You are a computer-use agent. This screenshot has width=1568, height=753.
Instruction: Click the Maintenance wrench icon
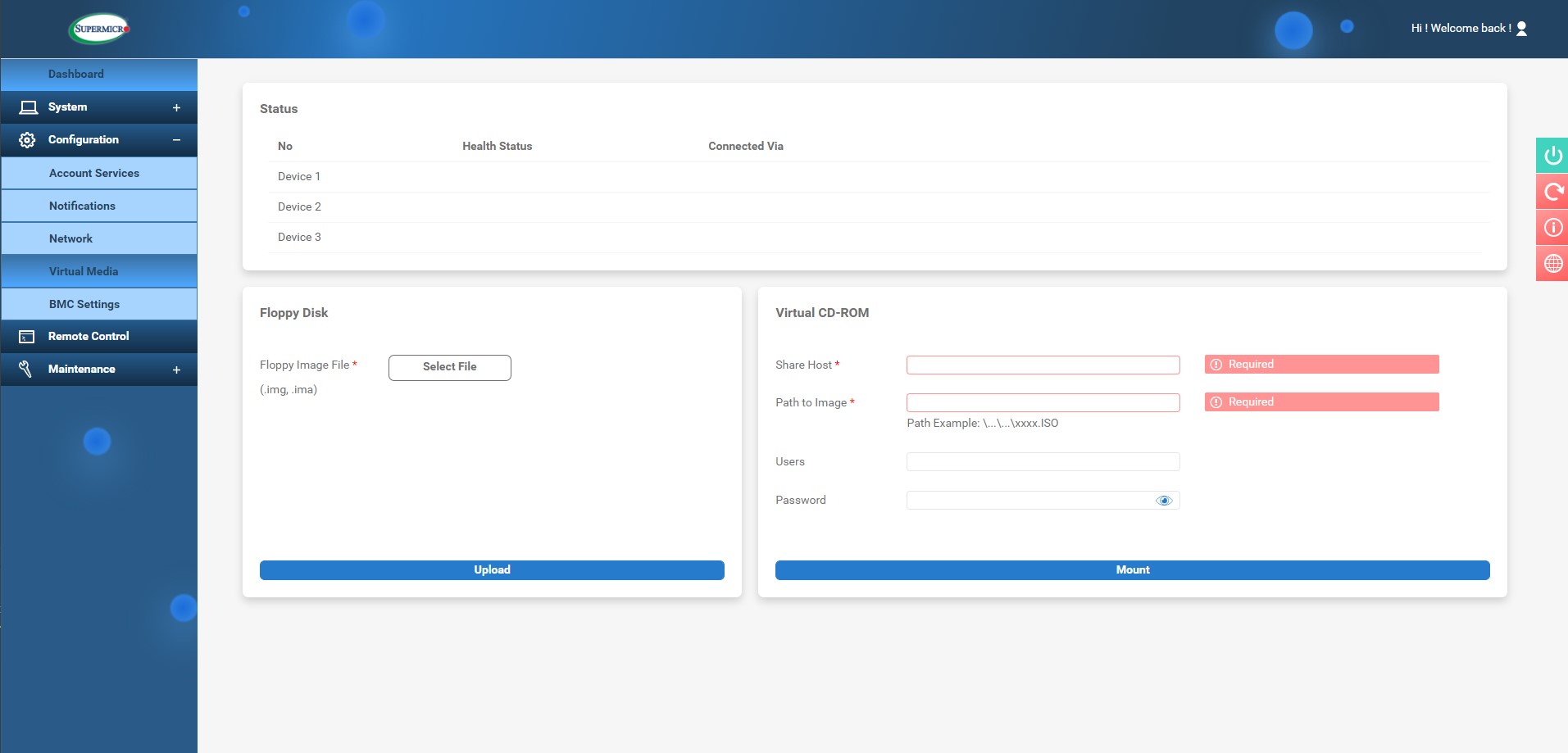click(x=25, y=370)
